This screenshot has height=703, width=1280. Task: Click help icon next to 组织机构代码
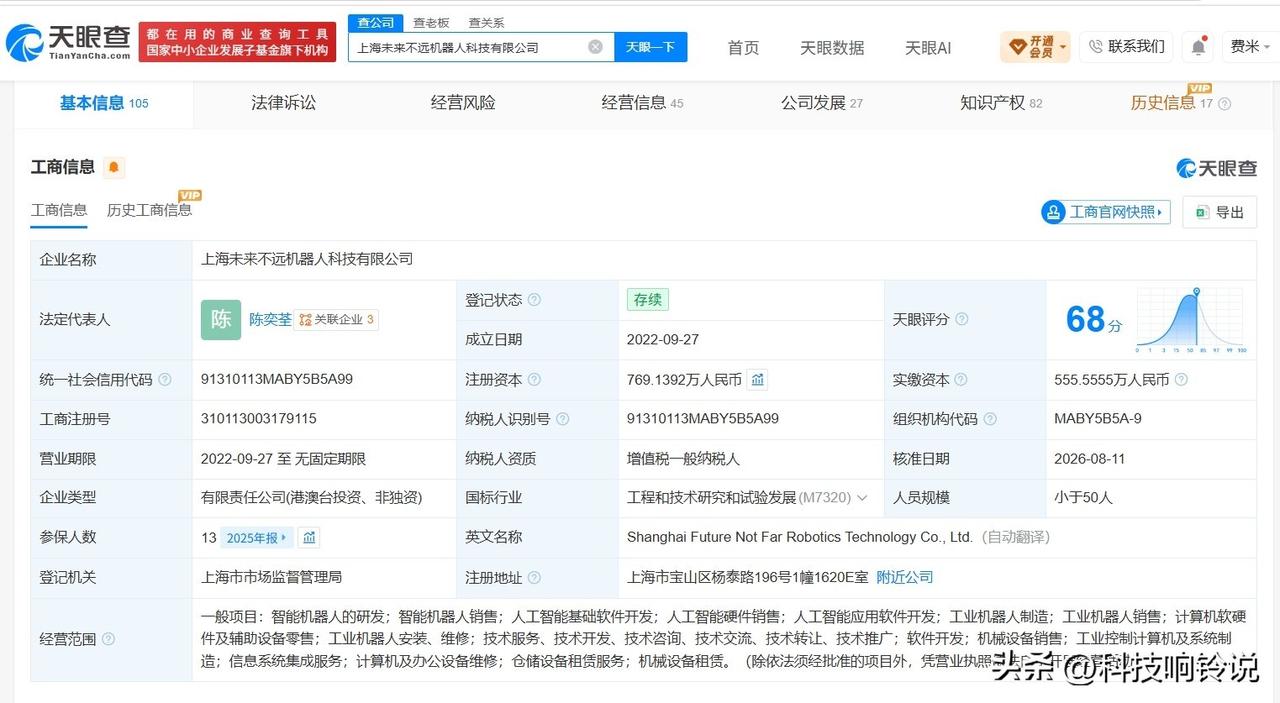[989, 419]
